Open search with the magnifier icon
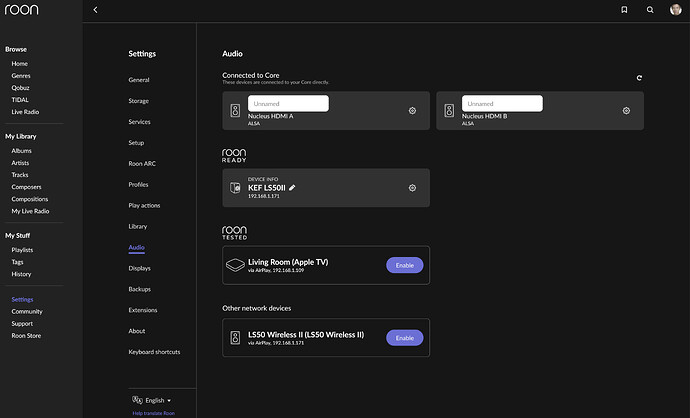The height and width of the screenshot is (418, 690). click(x=650, y=10)
